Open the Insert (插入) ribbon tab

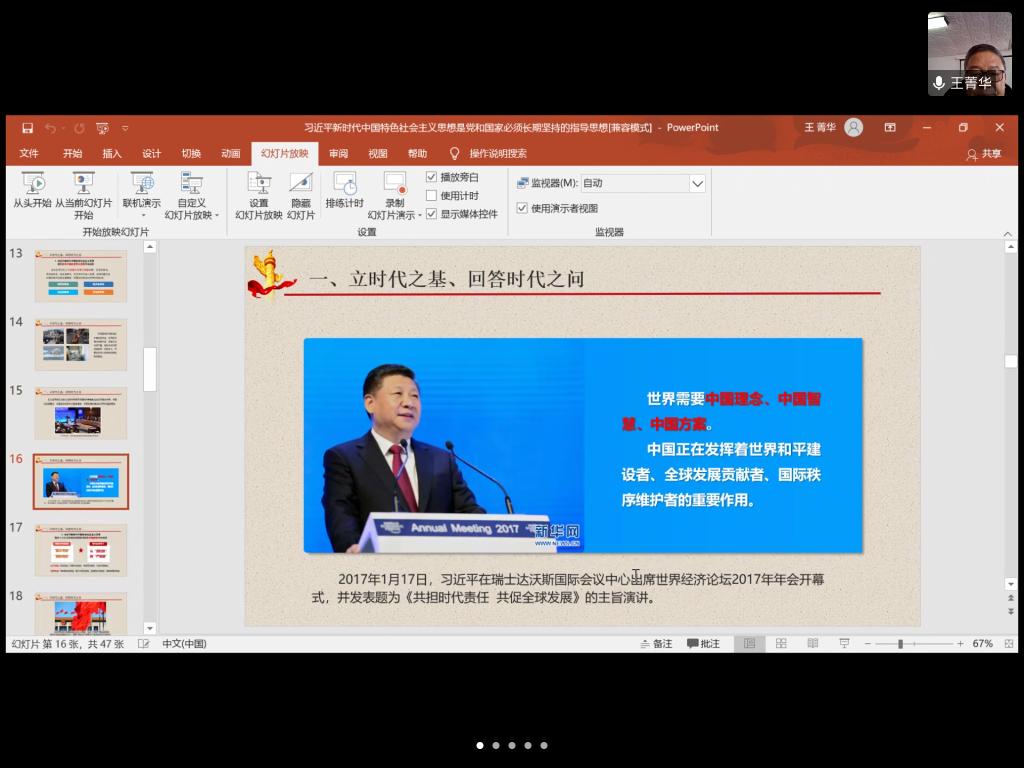[112, 154]
